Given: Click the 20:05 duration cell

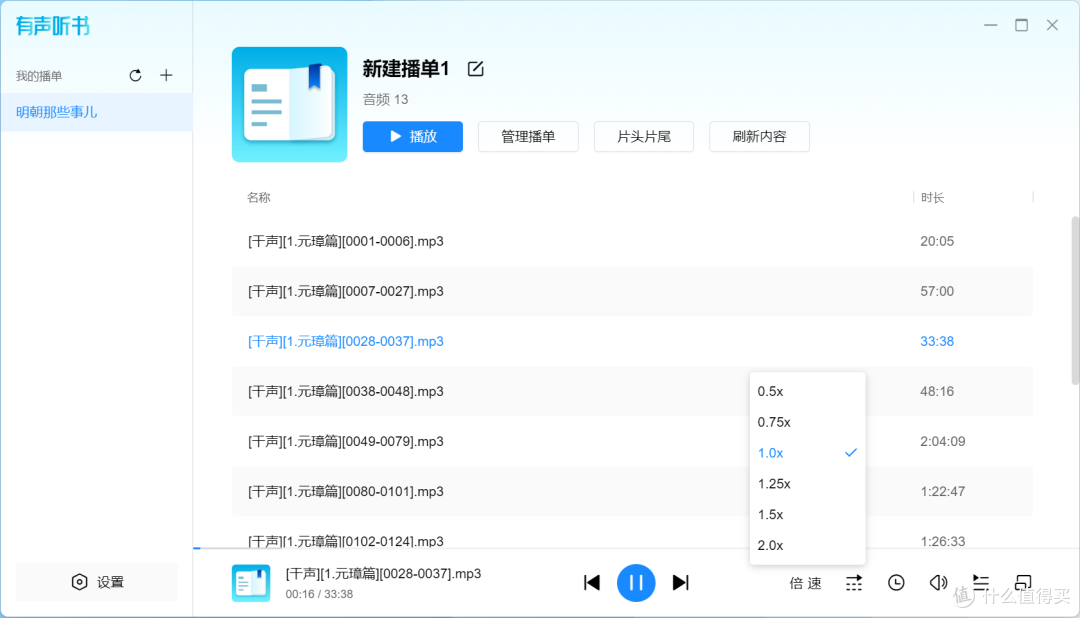Looking at the screenshot, I should [937, 241].
